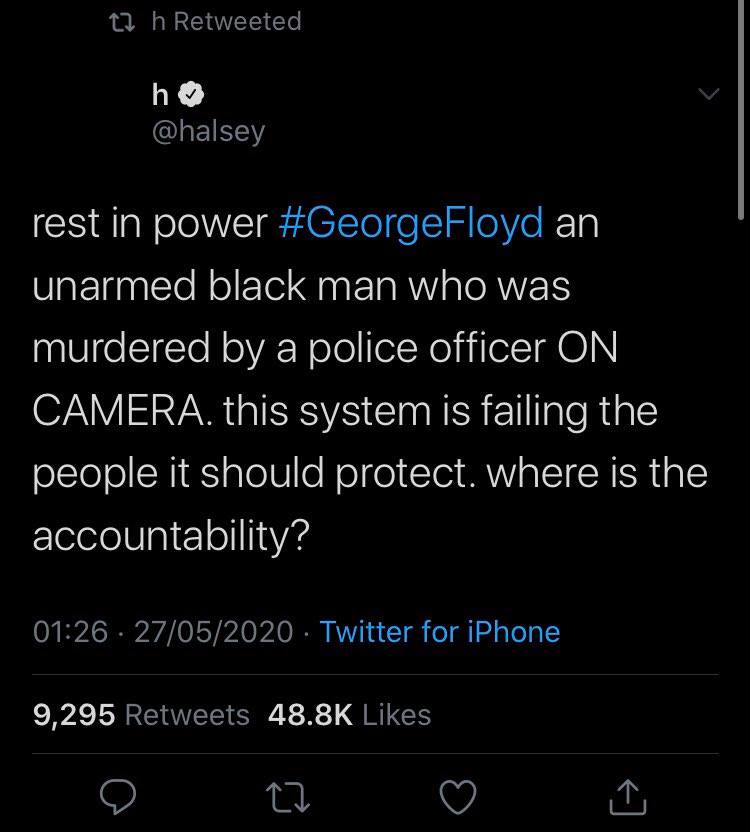Open tweet options with the top-right chevron

click(x=706, y=94)
